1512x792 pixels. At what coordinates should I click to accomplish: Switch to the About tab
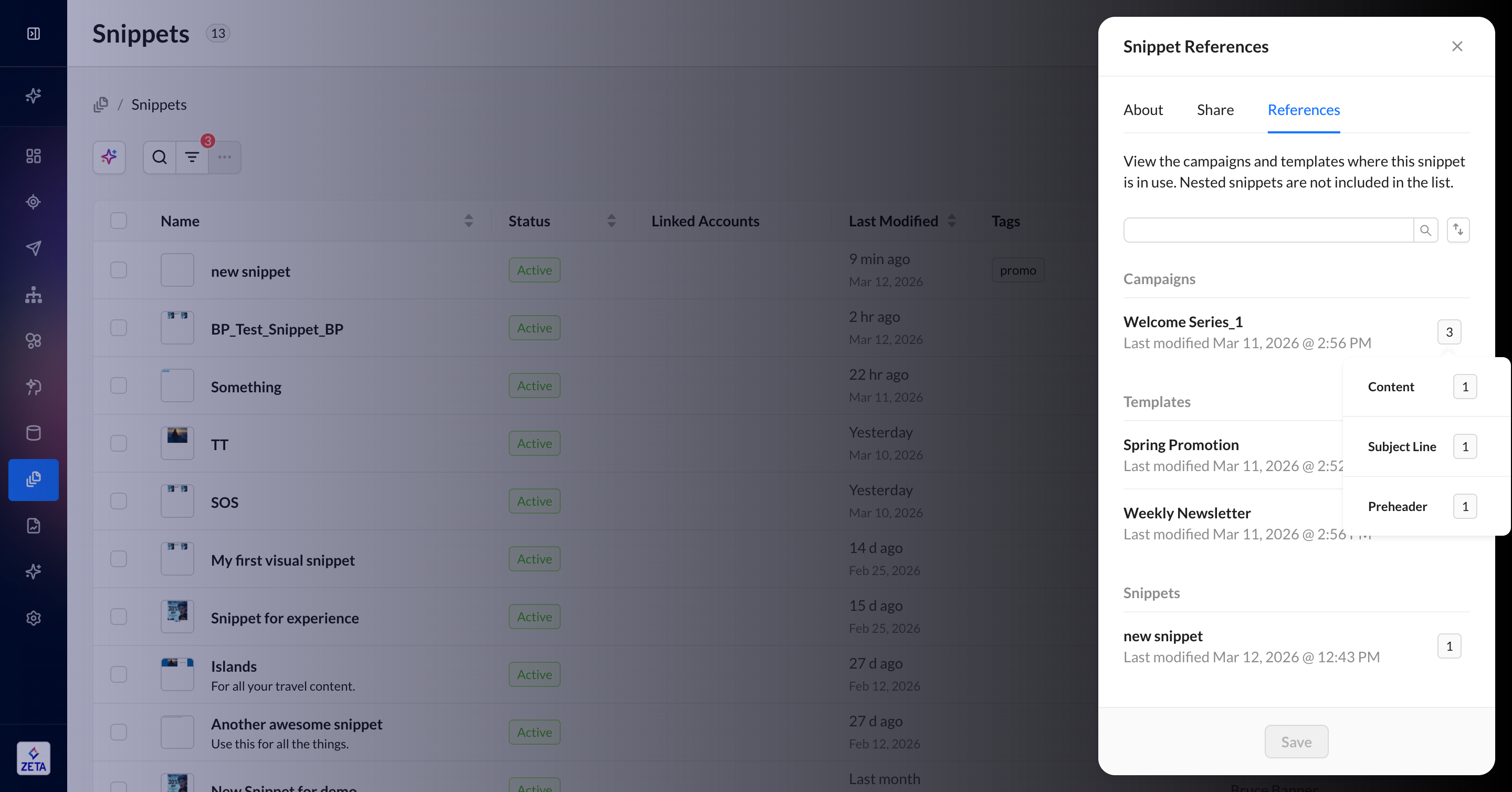1142,110
